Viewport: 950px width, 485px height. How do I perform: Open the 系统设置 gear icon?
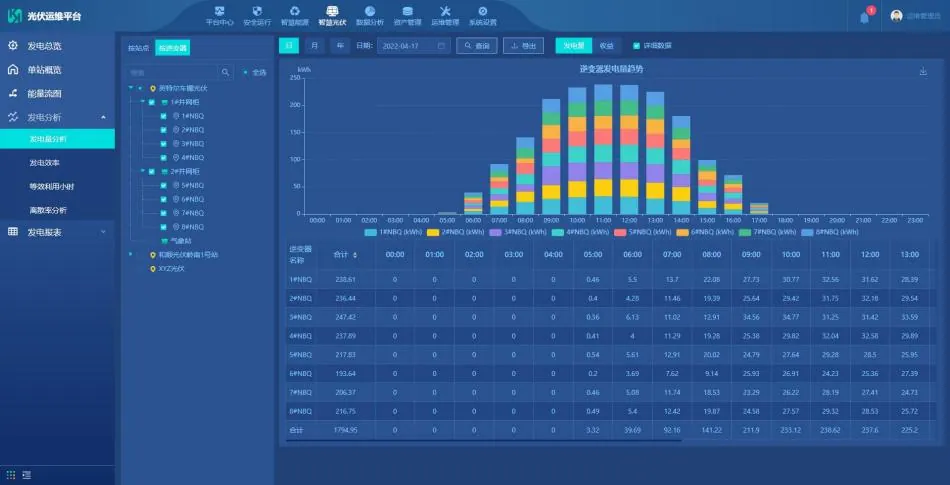pos(482,11)
